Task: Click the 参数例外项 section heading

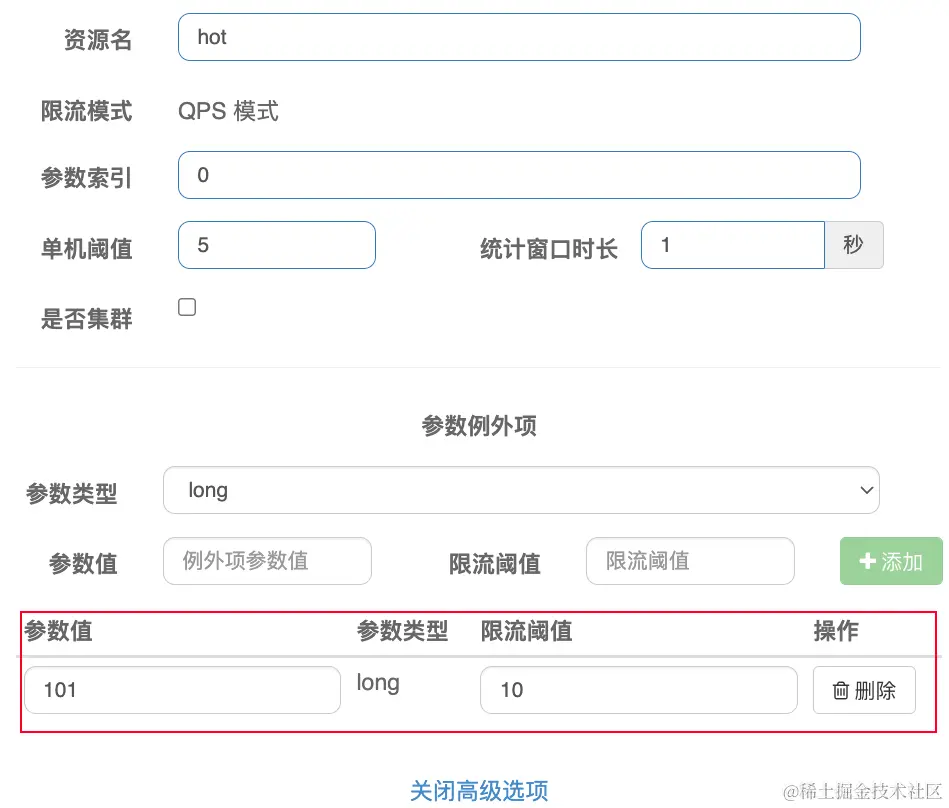Action: tap(479, 425)
